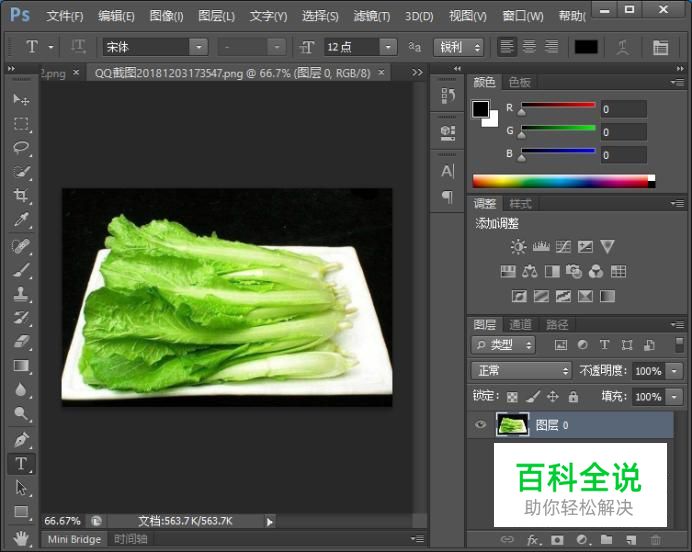Select the Hand tool
This screenshot has height=552, width=692.
21,538
